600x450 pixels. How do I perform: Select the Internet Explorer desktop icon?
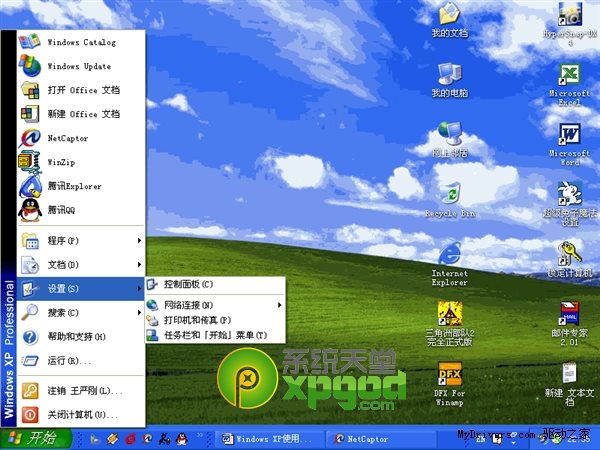pos(449,254)
